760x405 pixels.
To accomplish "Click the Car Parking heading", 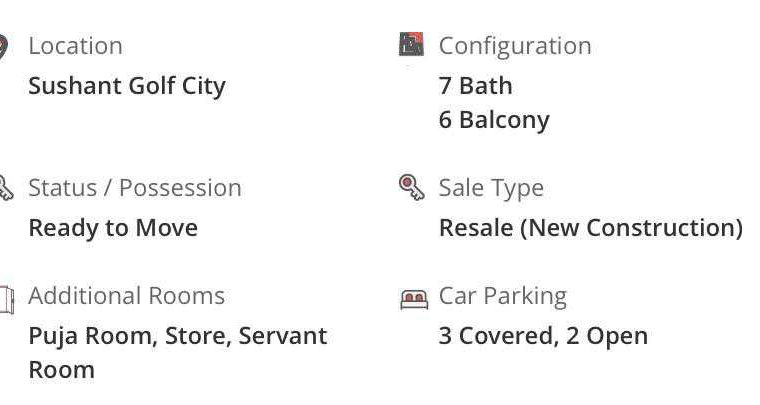I will (502, 296).
